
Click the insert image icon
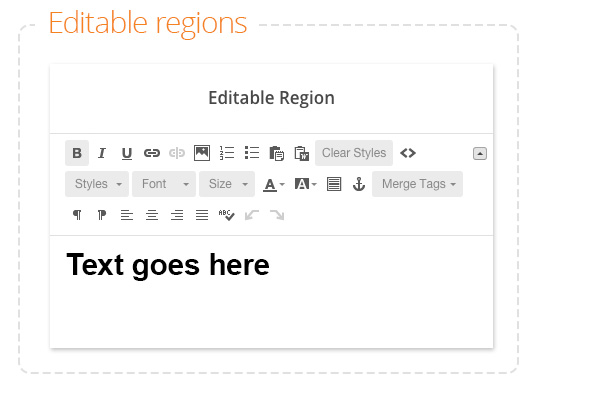click(202, 153)
